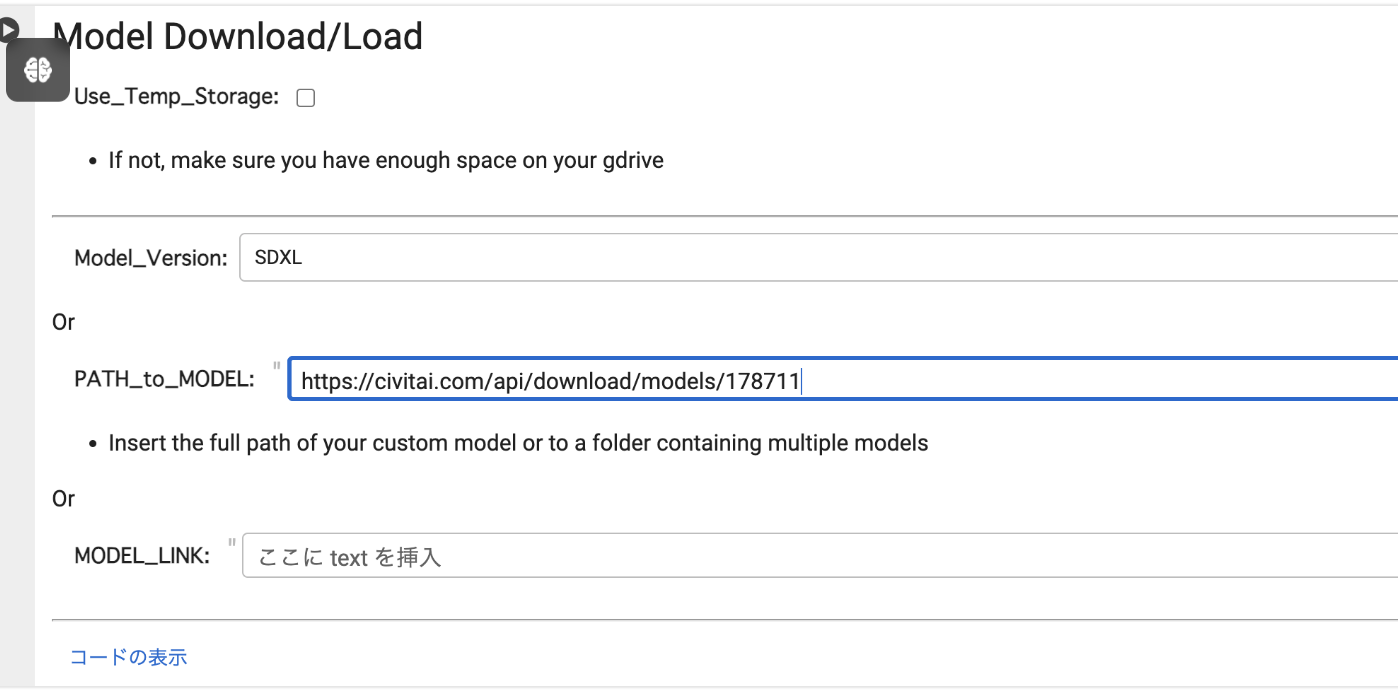Viewport: 1398px width, 692px height.
Task: Run the Model Download/Load cell
Action: pos(7,30)
